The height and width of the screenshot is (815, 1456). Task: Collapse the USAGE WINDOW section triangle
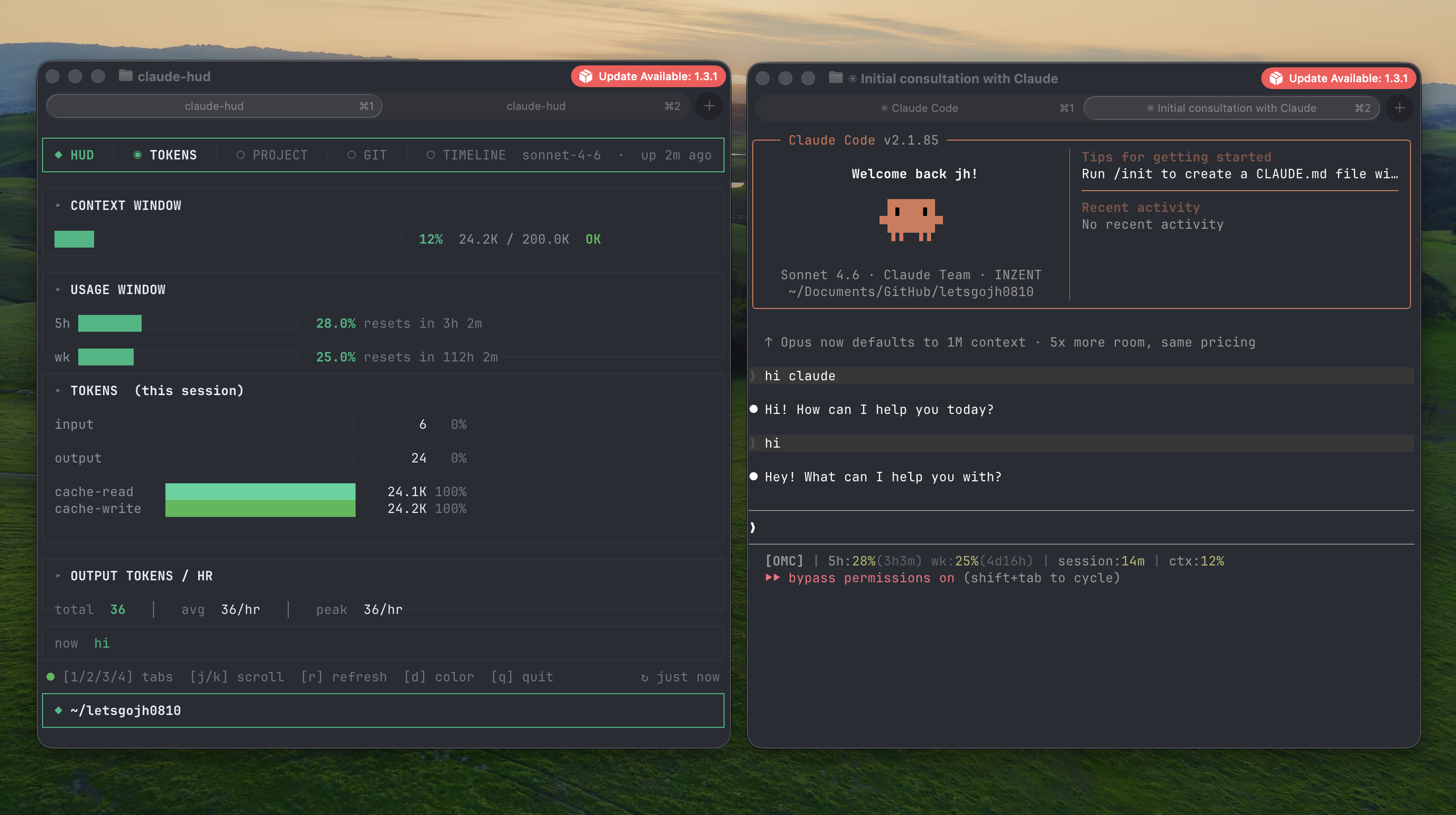coord(58,289)
